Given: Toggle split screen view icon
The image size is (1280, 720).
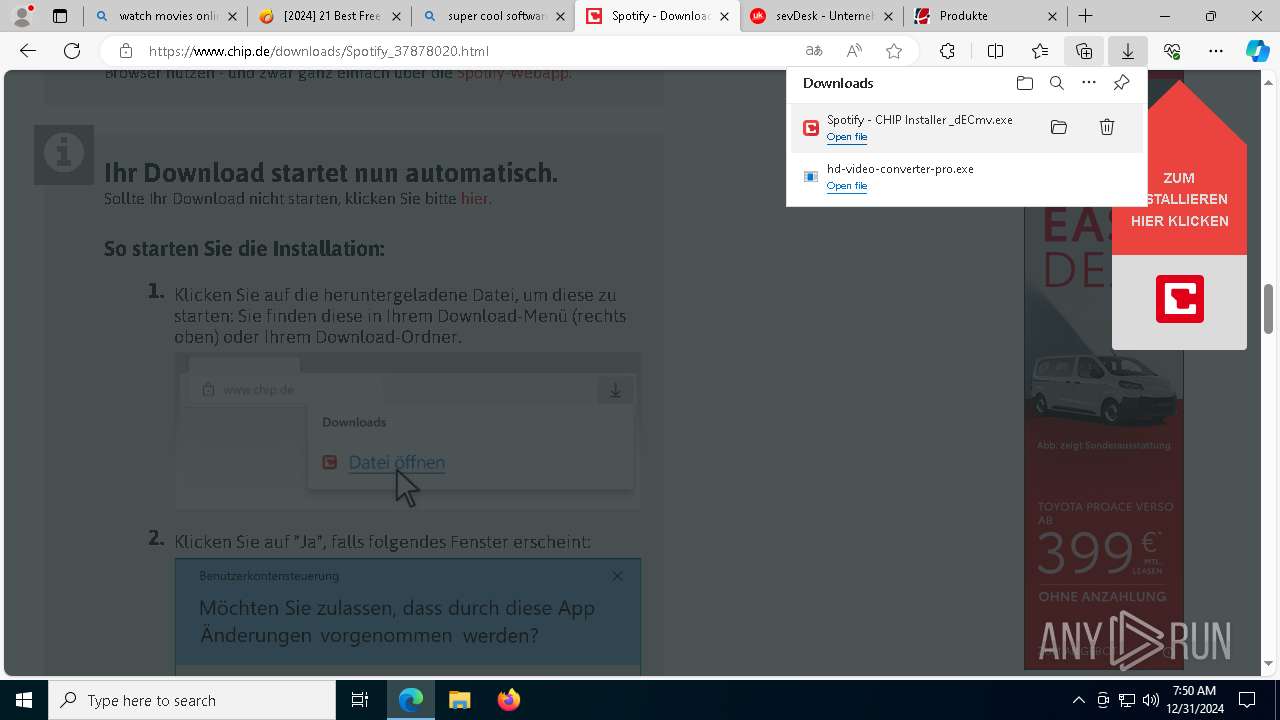Looking at the screenshot, I should tap(995, 51).
